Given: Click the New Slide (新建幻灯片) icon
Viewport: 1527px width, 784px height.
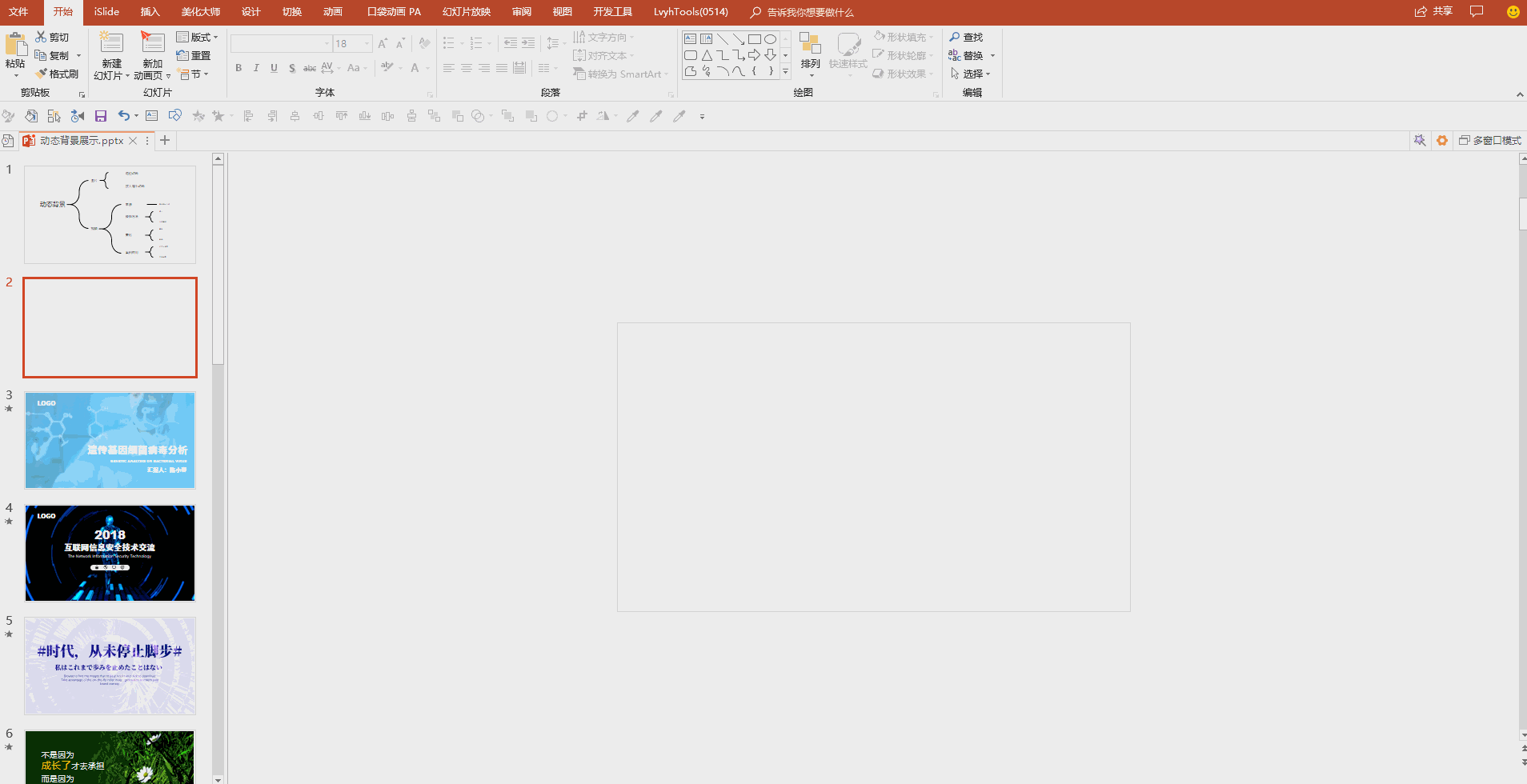Looking at the screenshot, I should [x=111, y=43].
